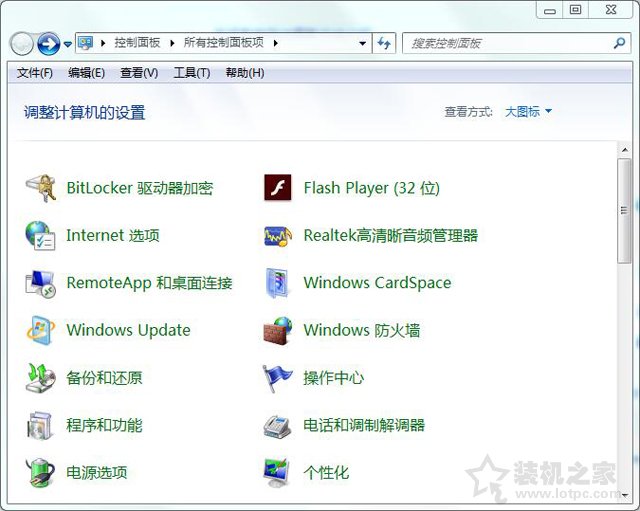Open the 程序和功能 text link
This screenshot has width=640, height=511.
coord(104,425)
